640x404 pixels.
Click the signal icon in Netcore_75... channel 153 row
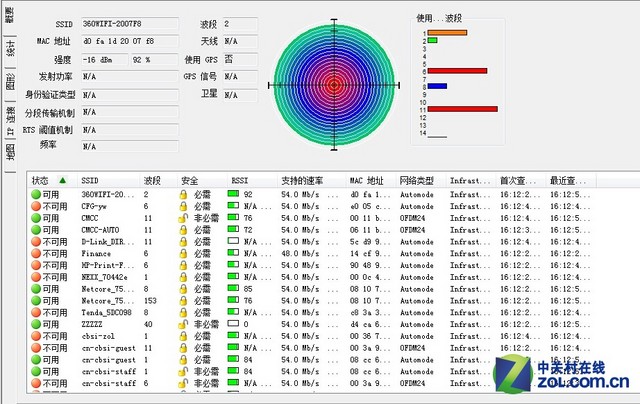[233, 300]
